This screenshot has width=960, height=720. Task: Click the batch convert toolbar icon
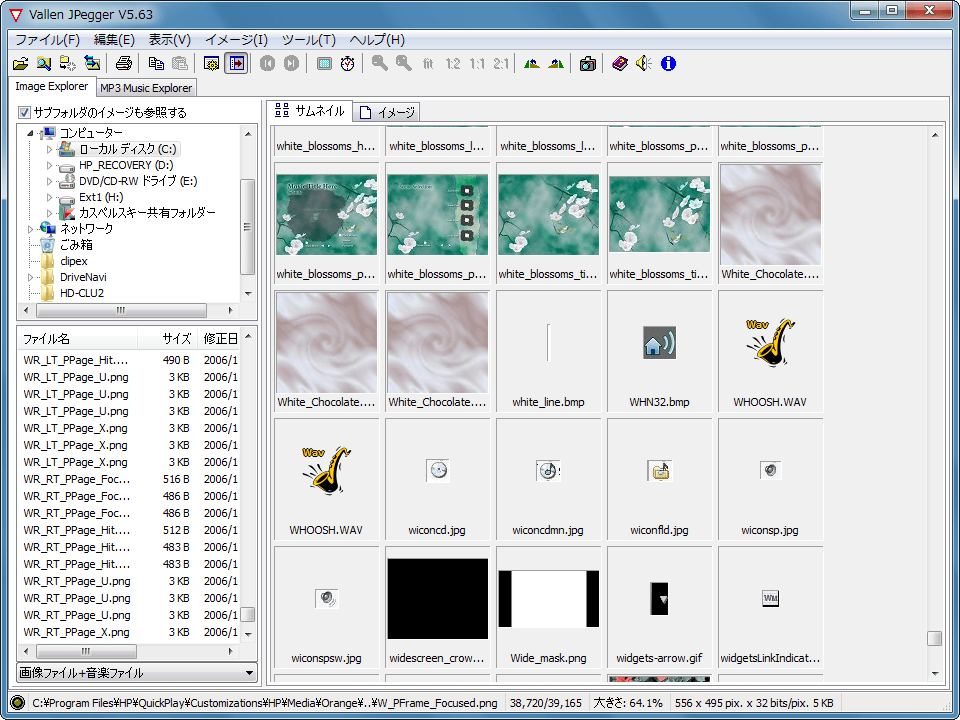click(x=92, y=64)
